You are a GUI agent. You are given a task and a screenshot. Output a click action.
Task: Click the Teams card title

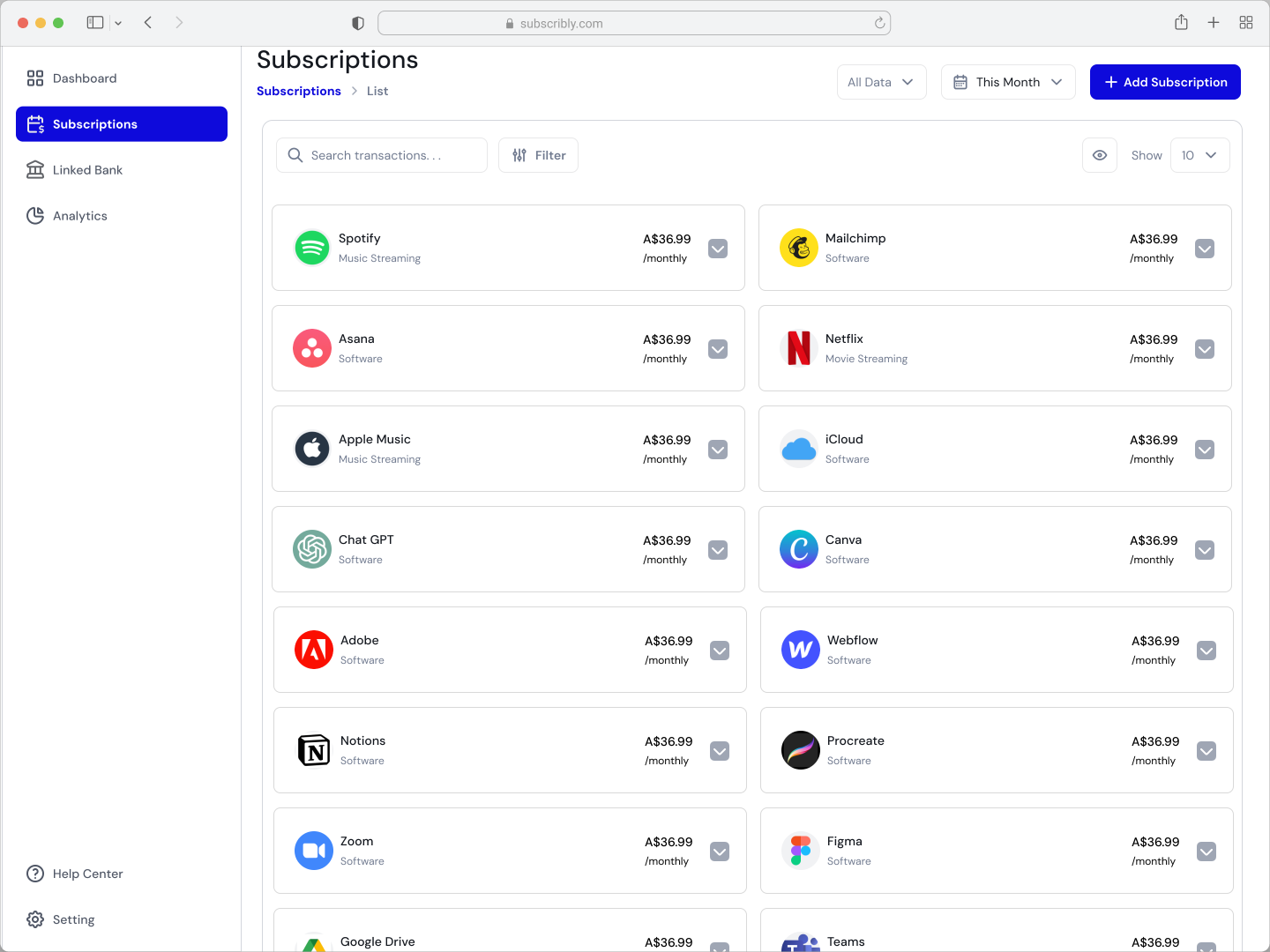[846, 941]
